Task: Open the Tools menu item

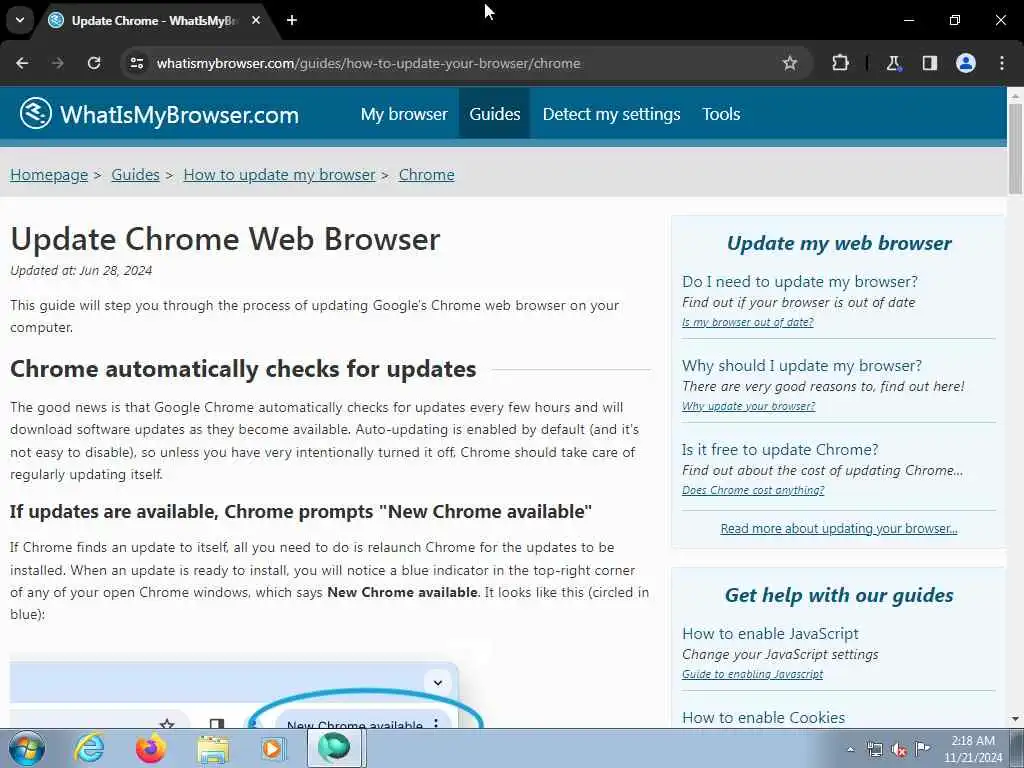Action: (722, 114)
